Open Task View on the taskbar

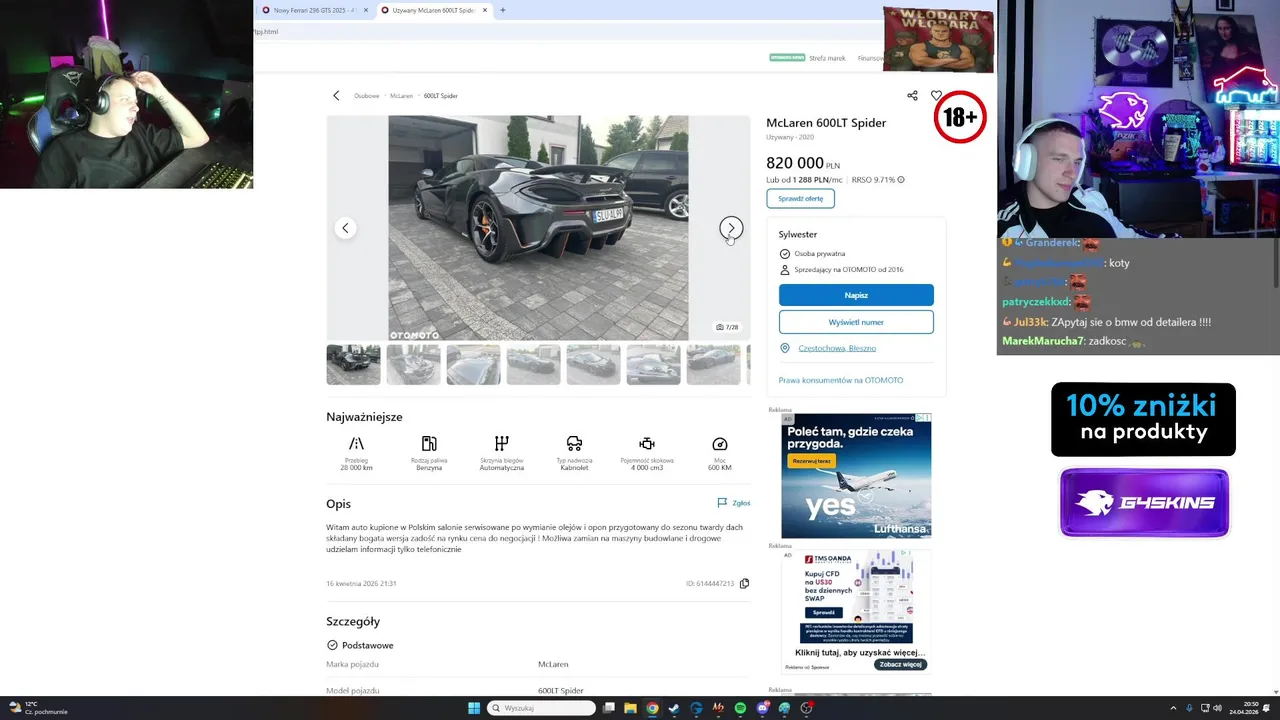(x=608, y=708)
